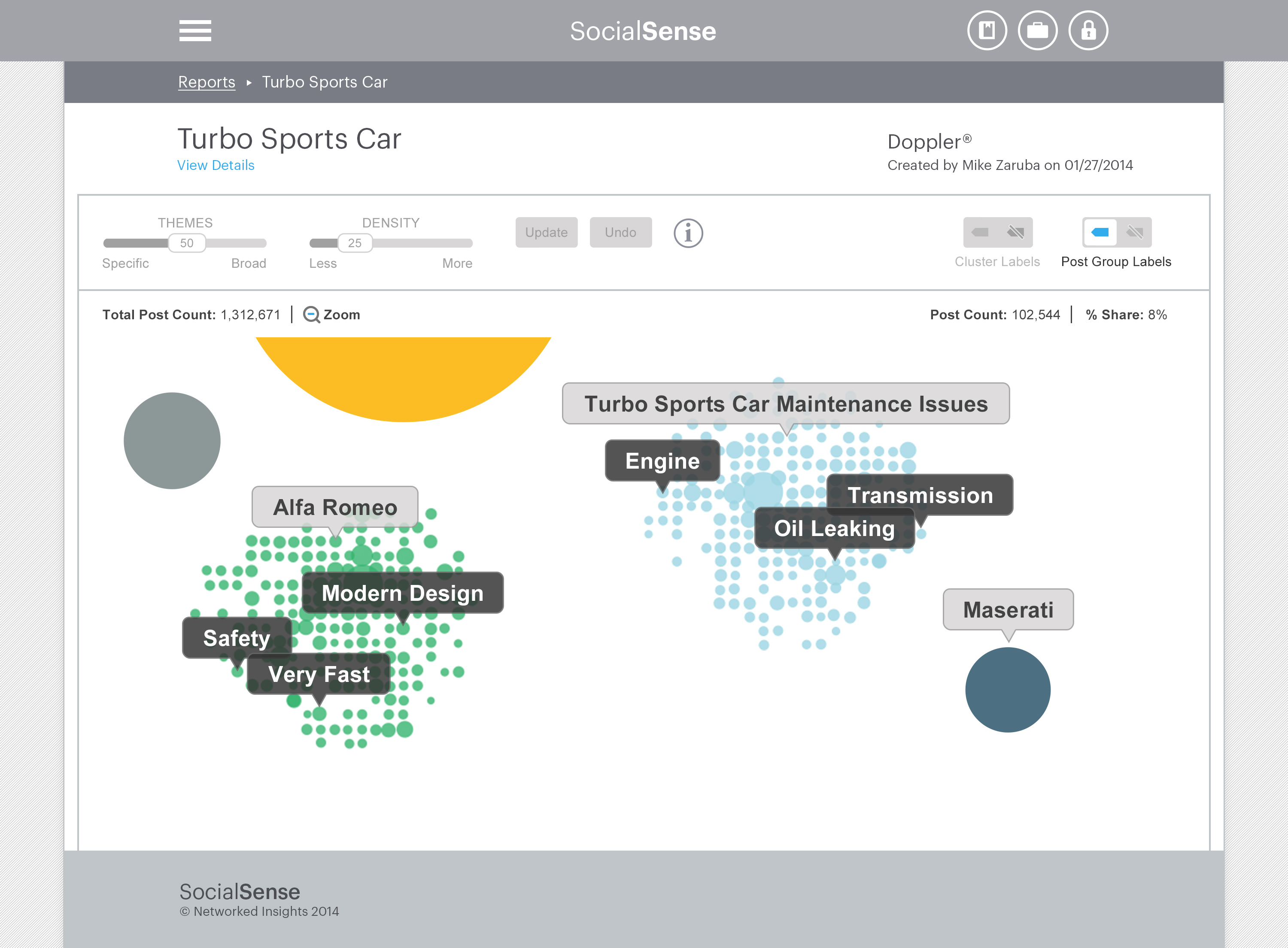Click the Total Post Count value 1,312,671
Viewport: 1288px width, 948px height.
251,315
